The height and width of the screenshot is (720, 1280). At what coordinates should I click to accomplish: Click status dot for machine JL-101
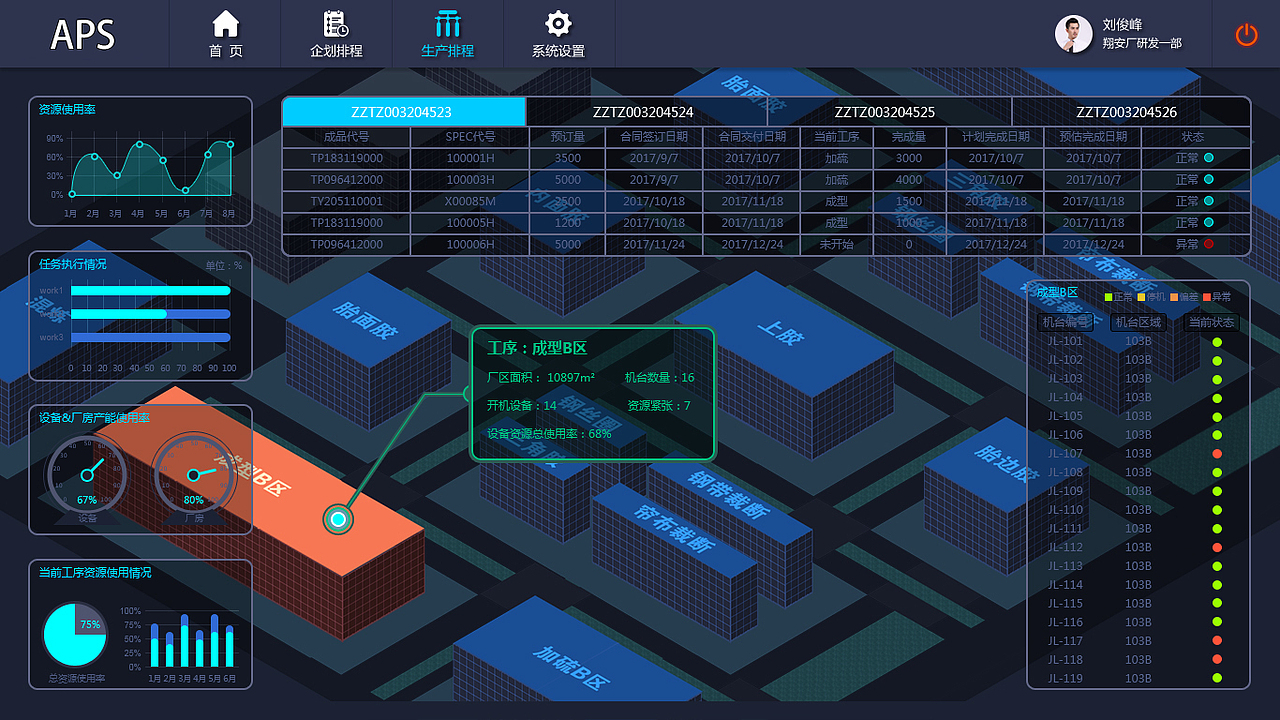[x=1217, y=341]
